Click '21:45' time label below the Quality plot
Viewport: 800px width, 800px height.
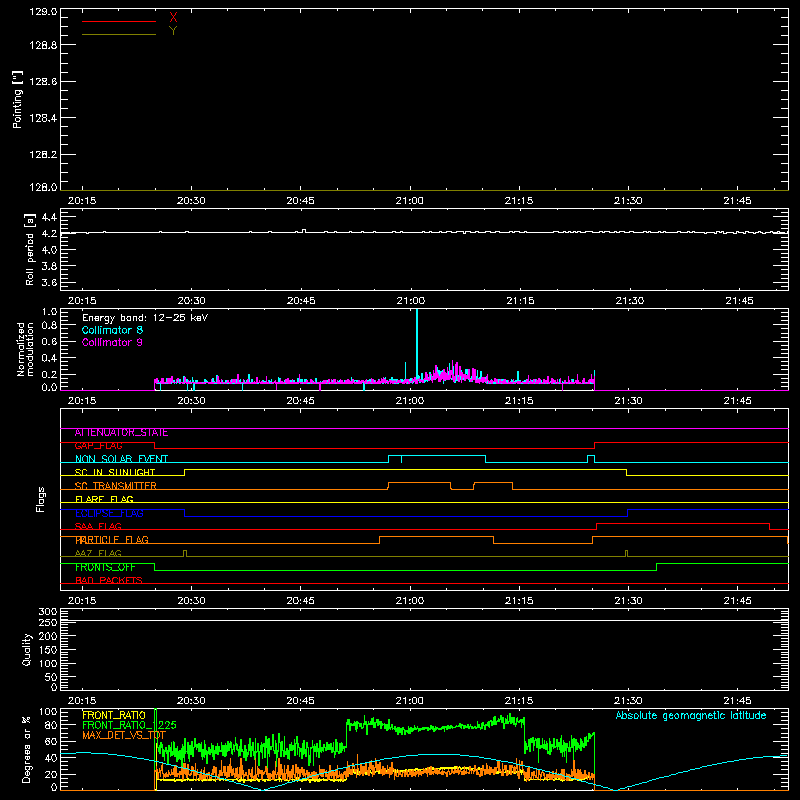point(737,701)
